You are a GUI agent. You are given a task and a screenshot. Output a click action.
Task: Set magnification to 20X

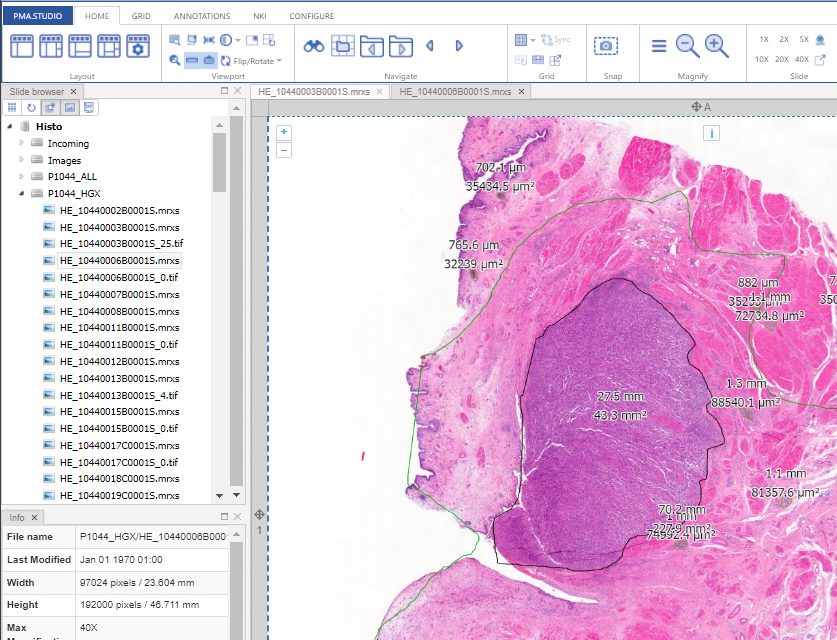pos(782,59)
